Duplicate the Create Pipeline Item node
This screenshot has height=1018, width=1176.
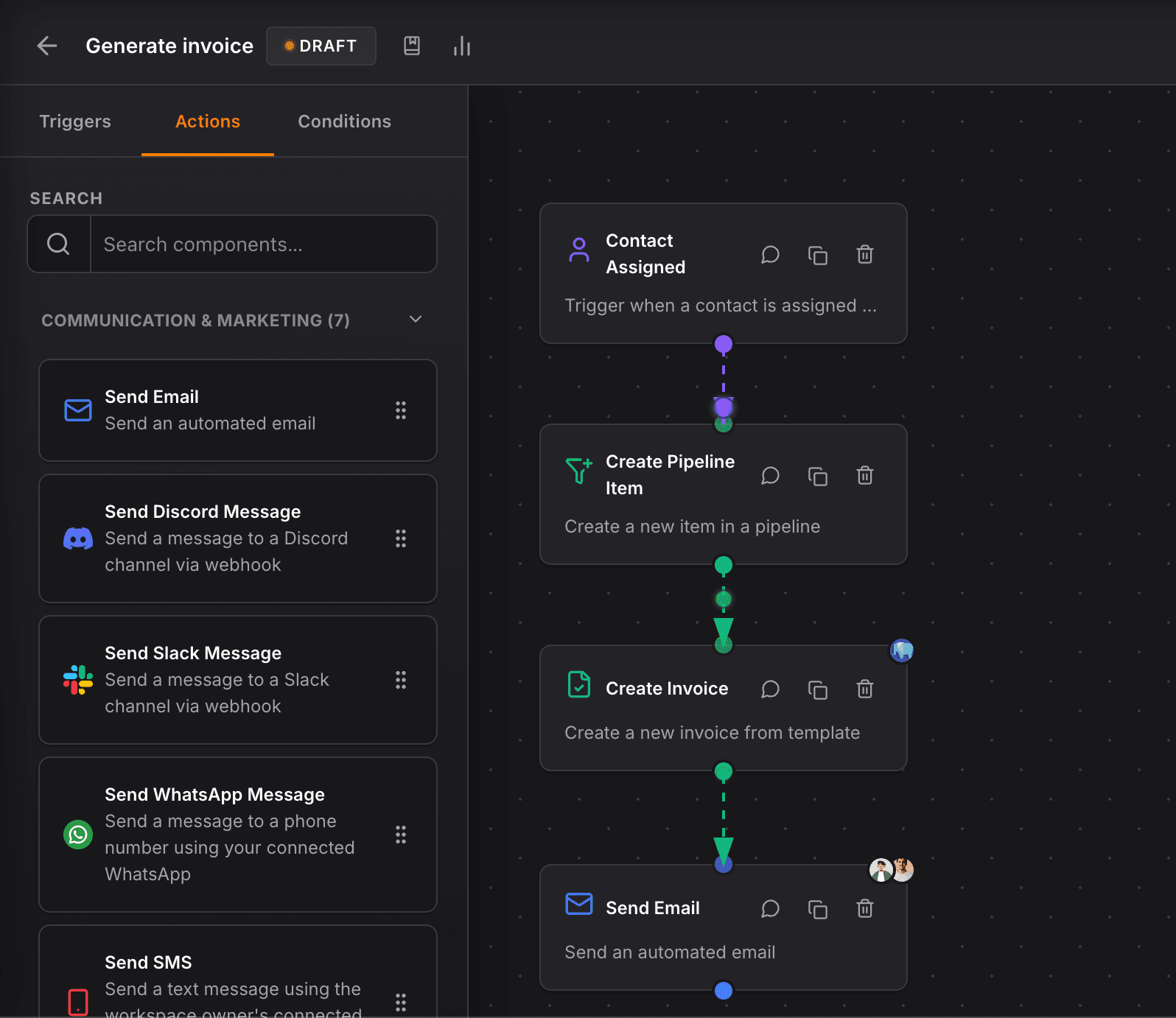click(x=818, y=476)
